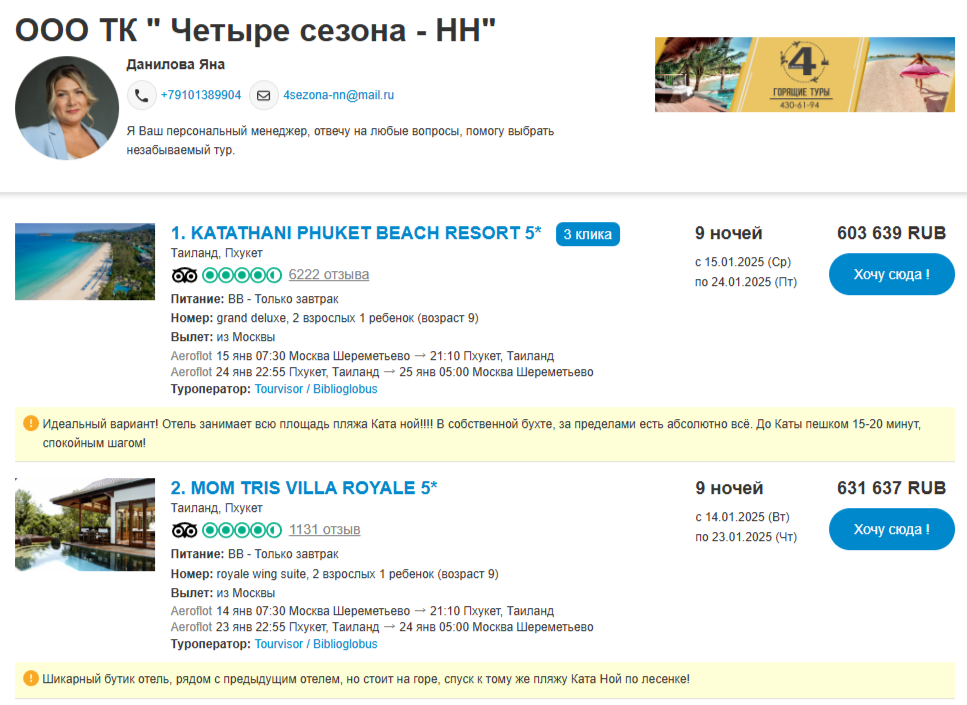Click the manager description Я Ваш персональный менеджер
Image resolution: width=967 pixels, height=705 pixels.
coord(340,141)
